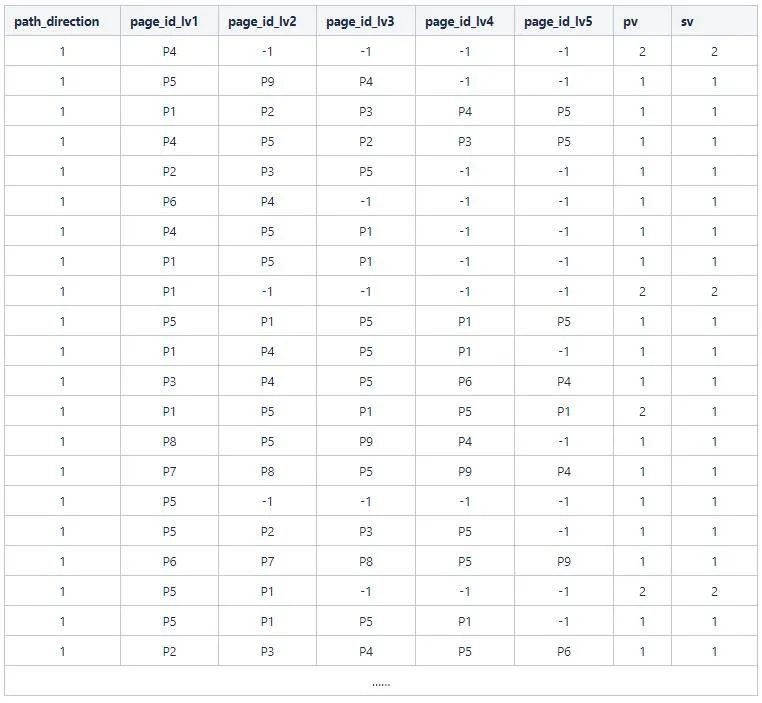The image size is (762, 703).
Task: Click the P7 cell in page_id_lv2 column
Action: click(x=267, y=561)
